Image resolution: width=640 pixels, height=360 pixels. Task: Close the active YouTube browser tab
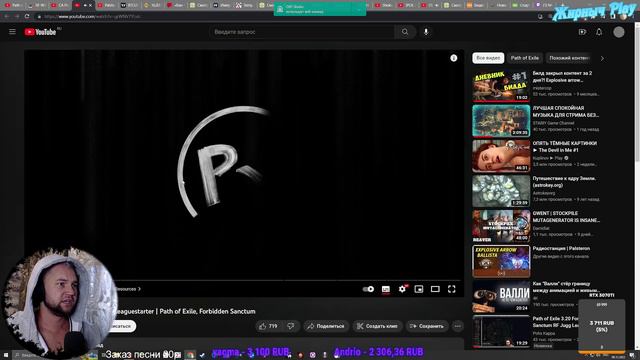[x=90, y=5]
